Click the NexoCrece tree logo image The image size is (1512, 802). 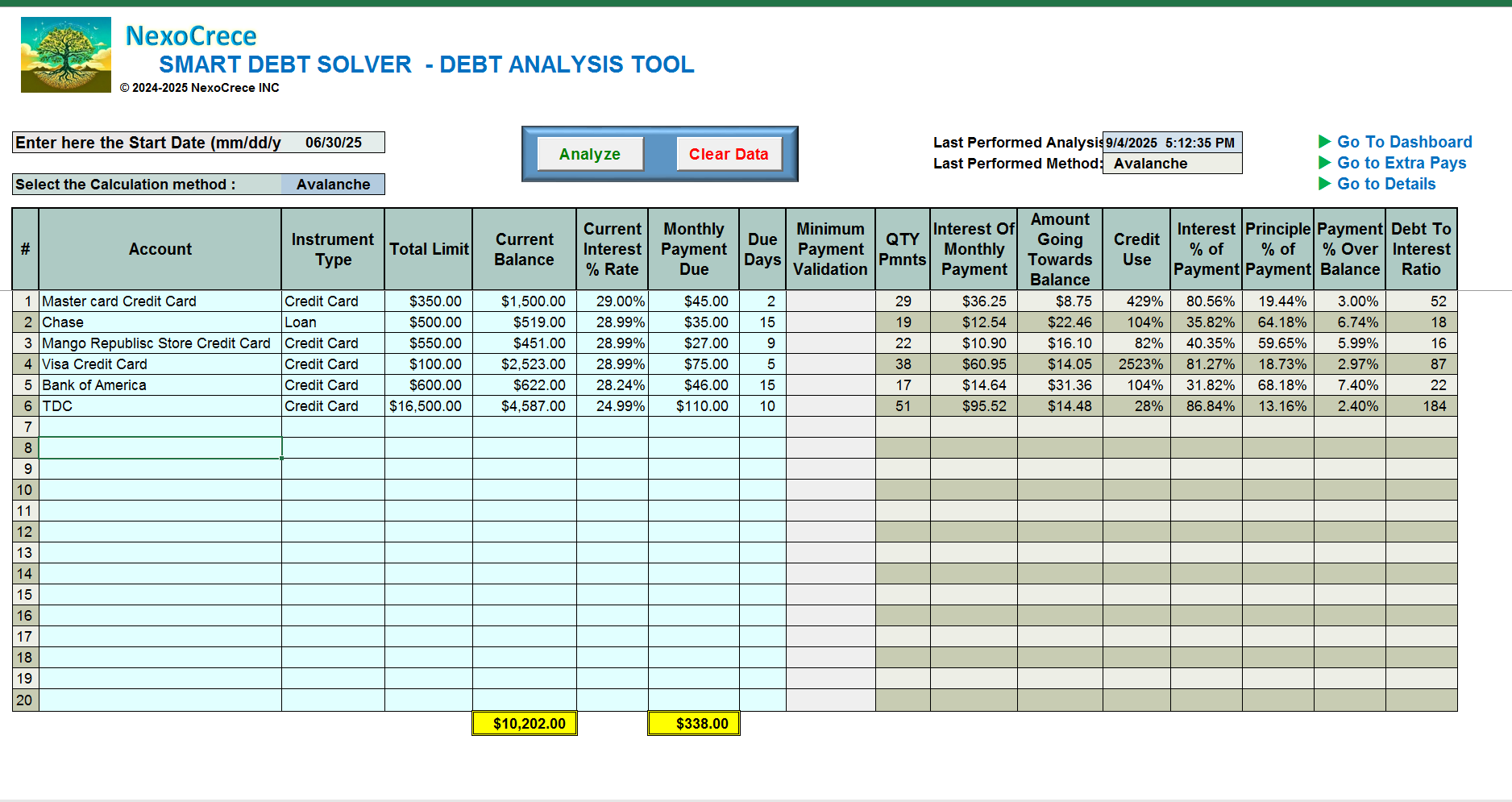tap(66, 55)
